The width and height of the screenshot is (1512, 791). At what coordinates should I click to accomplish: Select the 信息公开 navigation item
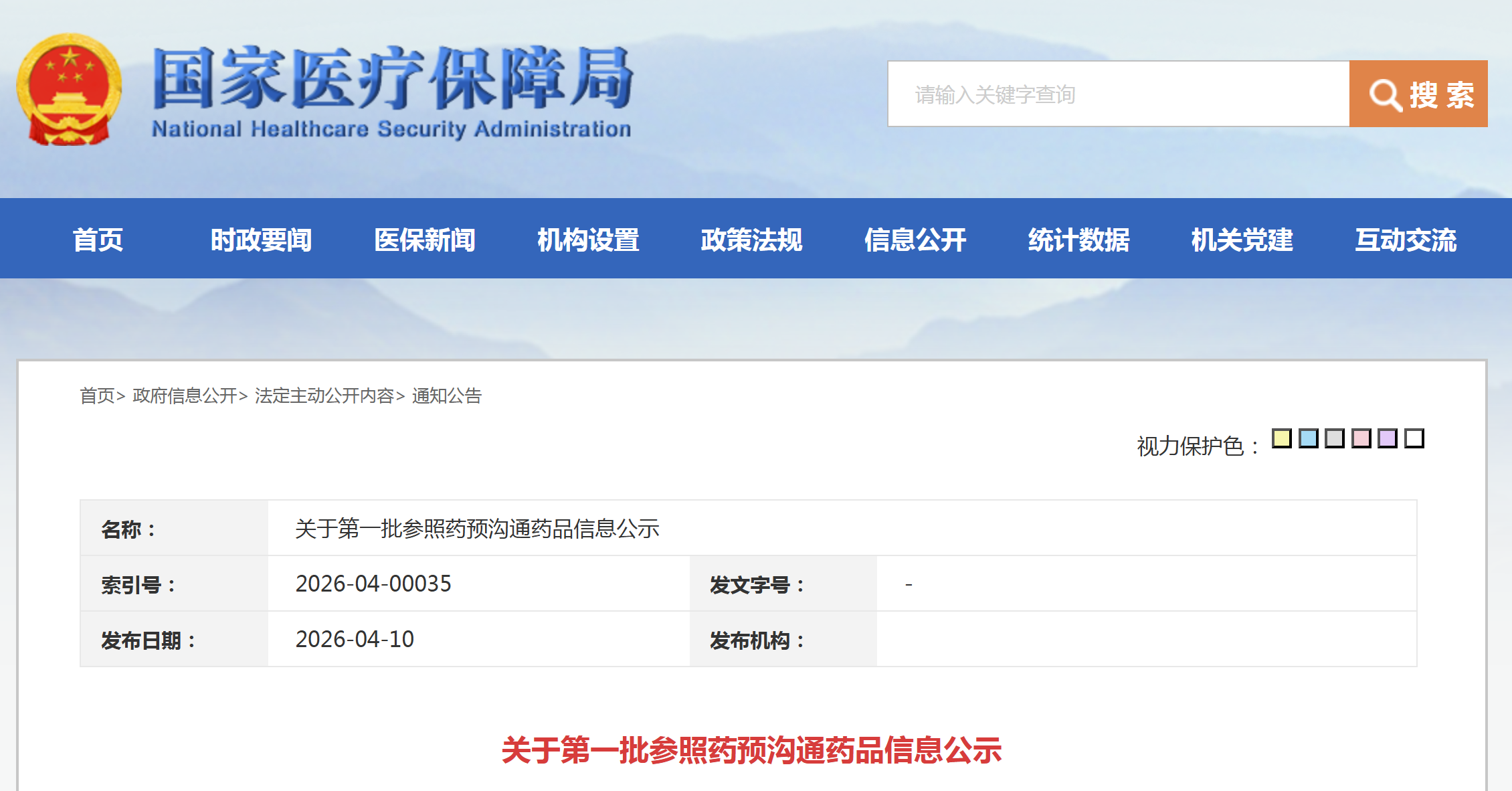(x=916, y=240)
